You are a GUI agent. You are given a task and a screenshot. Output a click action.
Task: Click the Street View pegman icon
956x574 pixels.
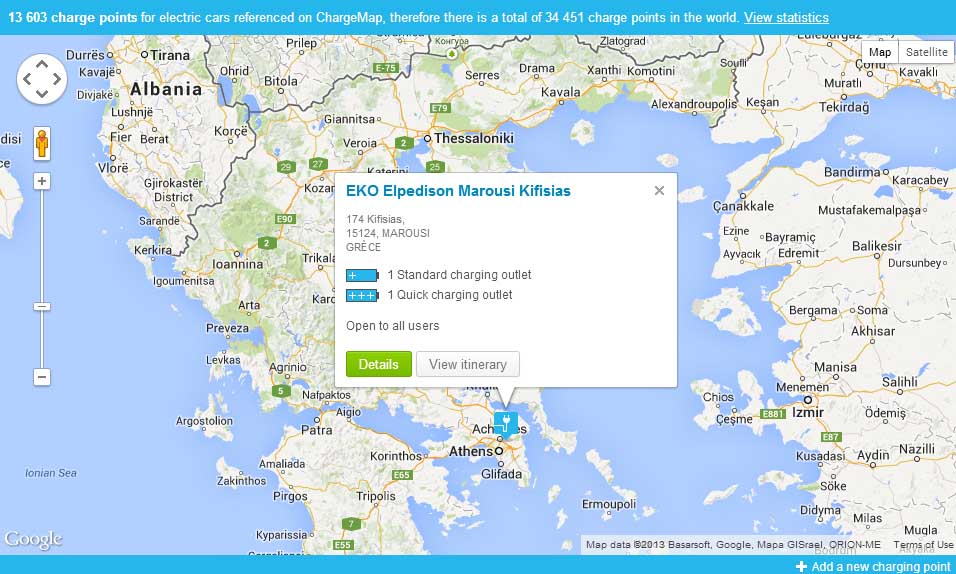coord(42,145)
